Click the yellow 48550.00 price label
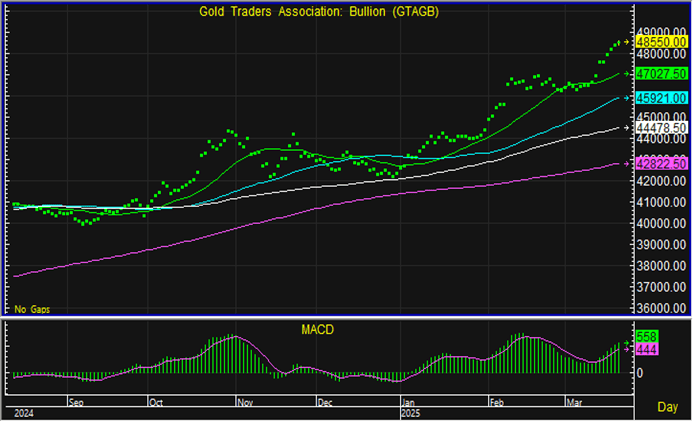693x422 pixels. (x=660, y=42)
